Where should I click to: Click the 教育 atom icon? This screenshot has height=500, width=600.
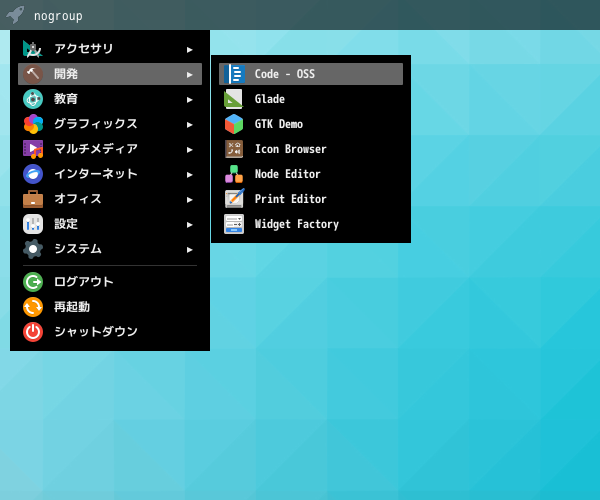pos(33,99)
